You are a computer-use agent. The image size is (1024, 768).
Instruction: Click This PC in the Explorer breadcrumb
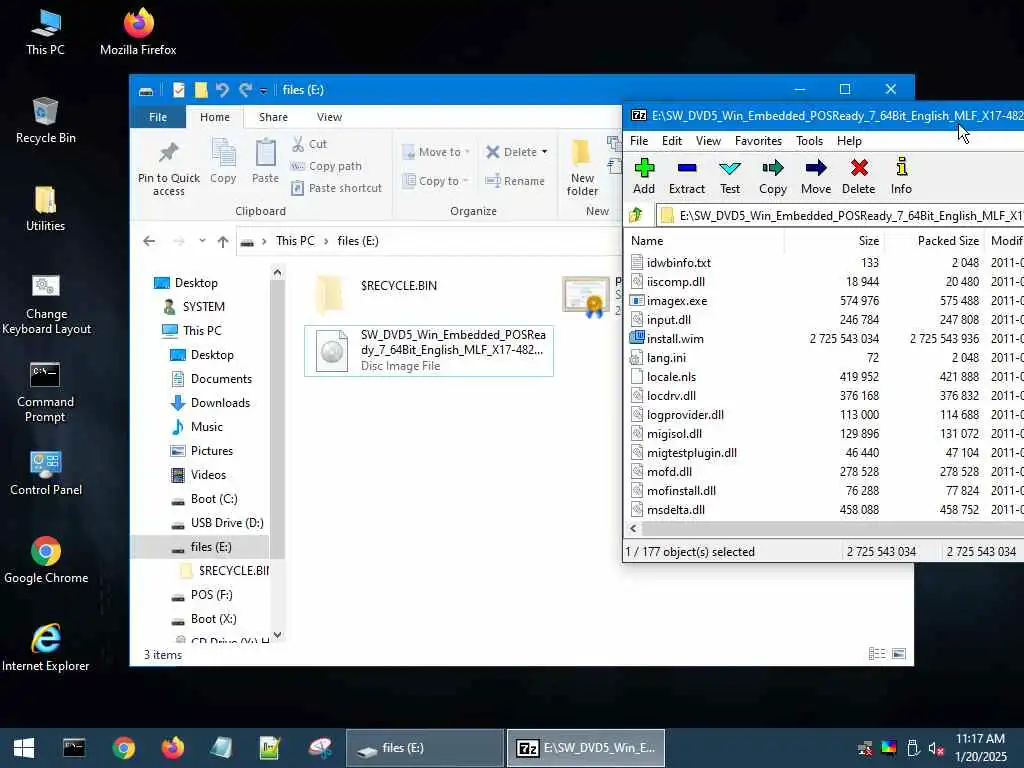pyautogui.click(x=295, y=241)
